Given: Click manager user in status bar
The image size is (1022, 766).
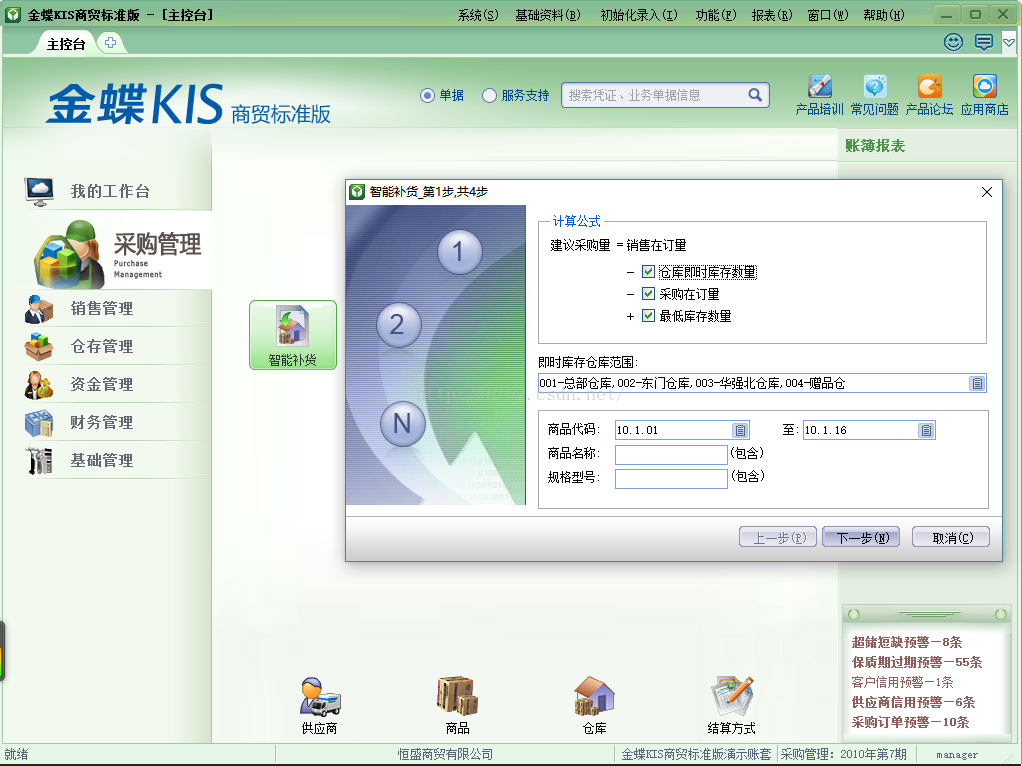Looking at the screenshot, I should click(x=957, y=755).
